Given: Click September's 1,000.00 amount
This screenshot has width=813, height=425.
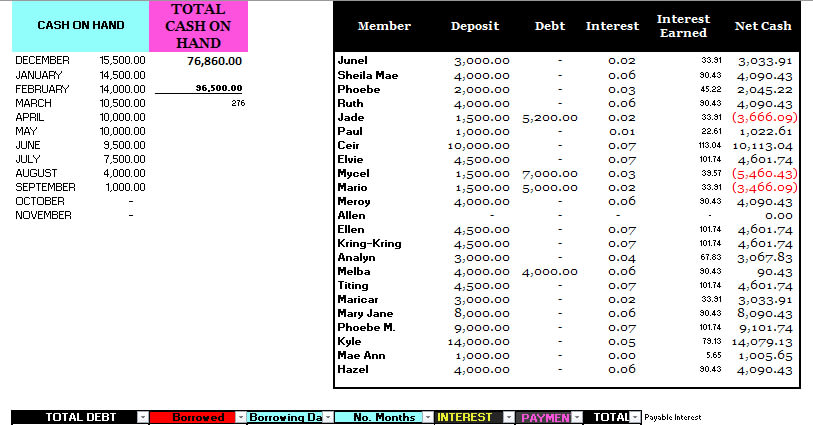Looking at the screenshot, I should pos(125,187).
